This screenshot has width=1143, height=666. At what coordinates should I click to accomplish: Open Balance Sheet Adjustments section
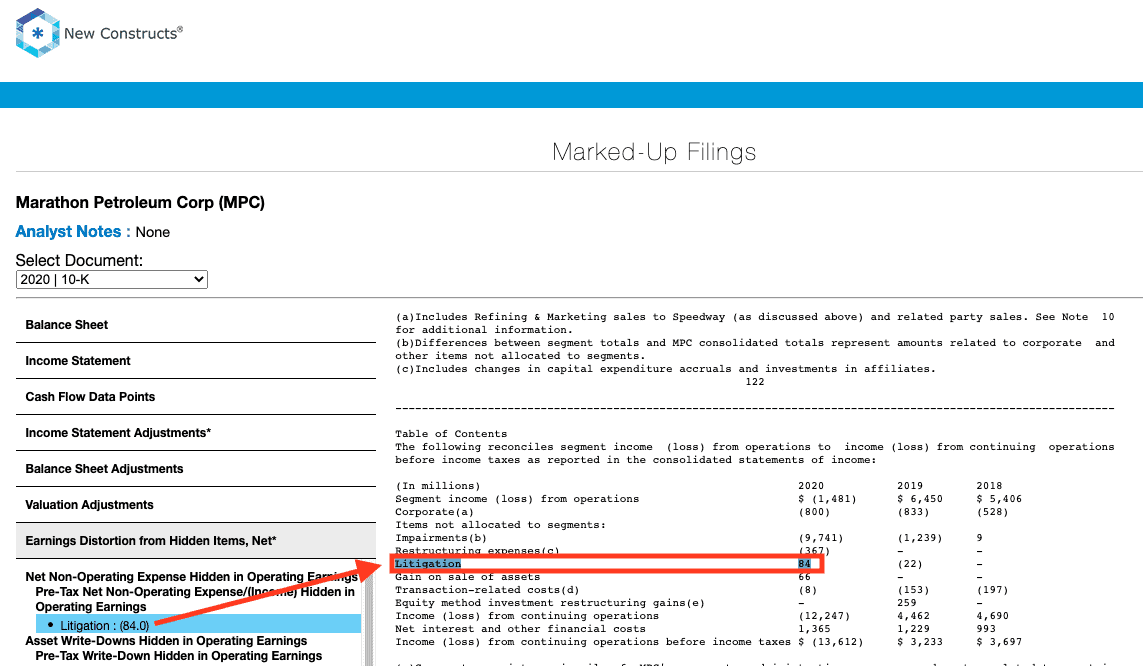click(x=195, y=469)
